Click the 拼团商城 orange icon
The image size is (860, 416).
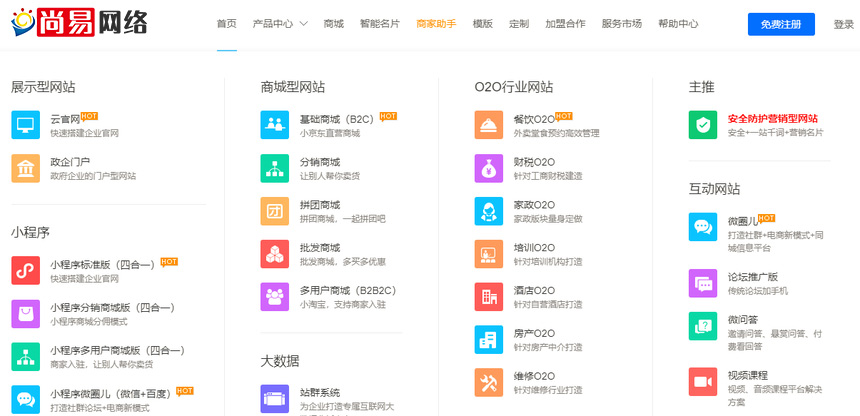point(275,211)
